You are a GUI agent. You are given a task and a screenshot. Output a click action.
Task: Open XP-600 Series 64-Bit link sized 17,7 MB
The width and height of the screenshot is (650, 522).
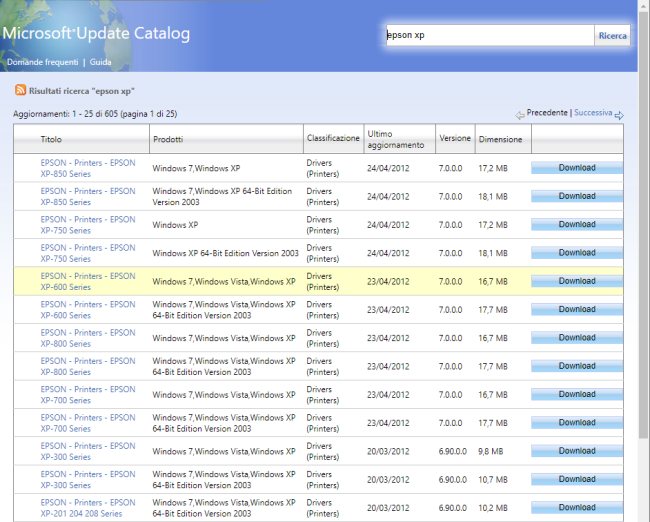88,310
